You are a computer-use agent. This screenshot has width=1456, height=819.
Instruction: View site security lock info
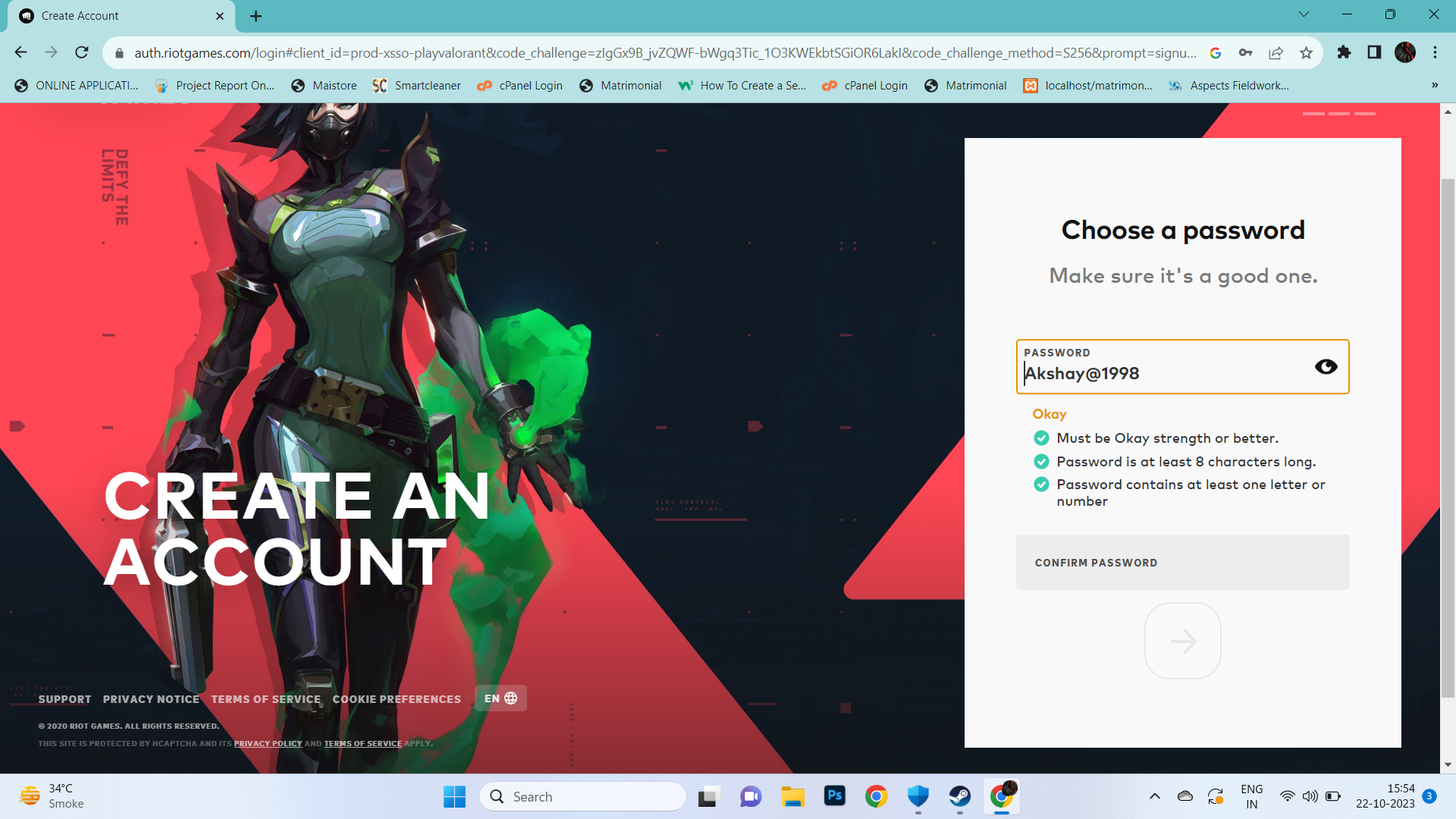point(118,53)
